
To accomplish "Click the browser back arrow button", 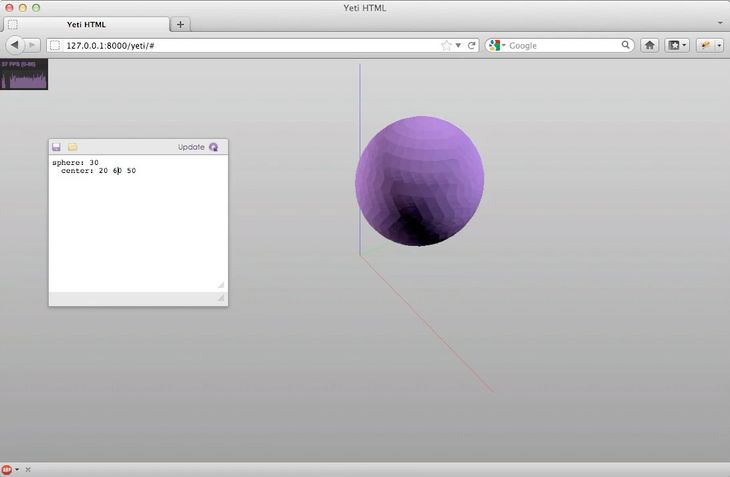I will (16, 45).
